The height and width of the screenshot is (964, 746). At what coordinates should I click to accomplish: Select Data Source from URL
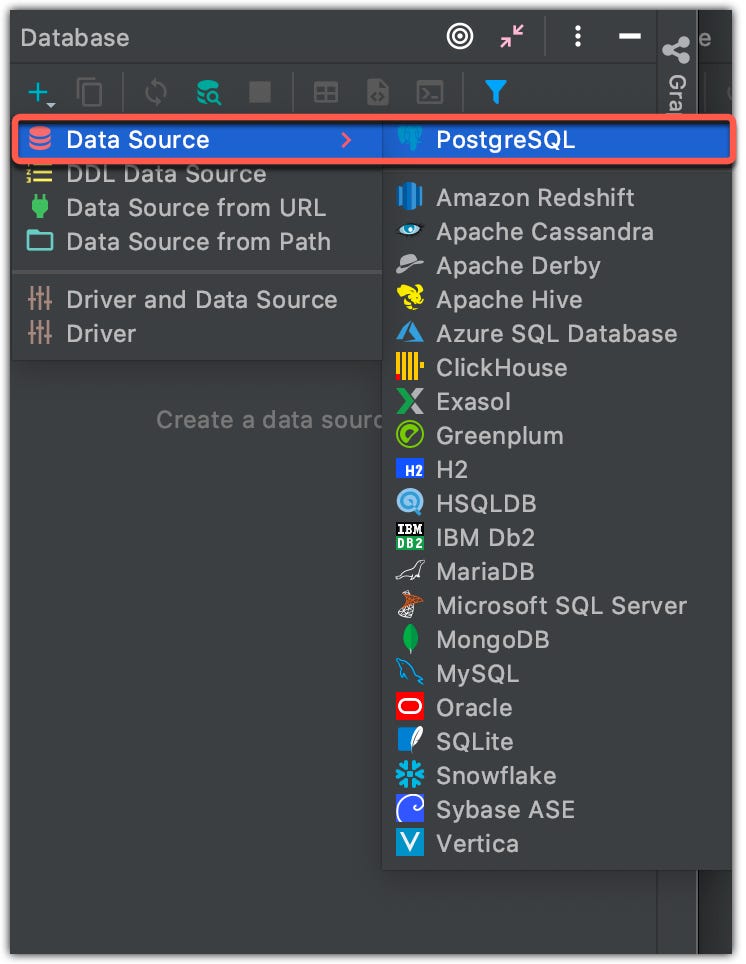tap(197, 208)
